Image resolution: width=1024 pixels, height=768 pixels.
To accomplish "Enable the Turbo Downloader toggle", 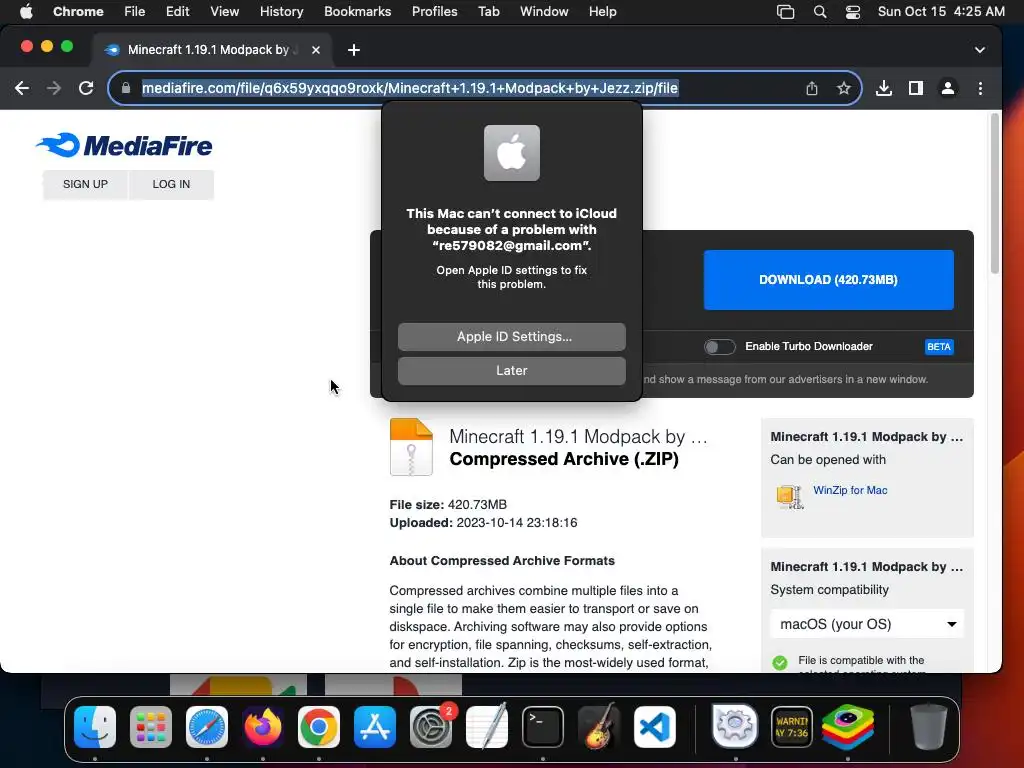I will pos(720,347).
